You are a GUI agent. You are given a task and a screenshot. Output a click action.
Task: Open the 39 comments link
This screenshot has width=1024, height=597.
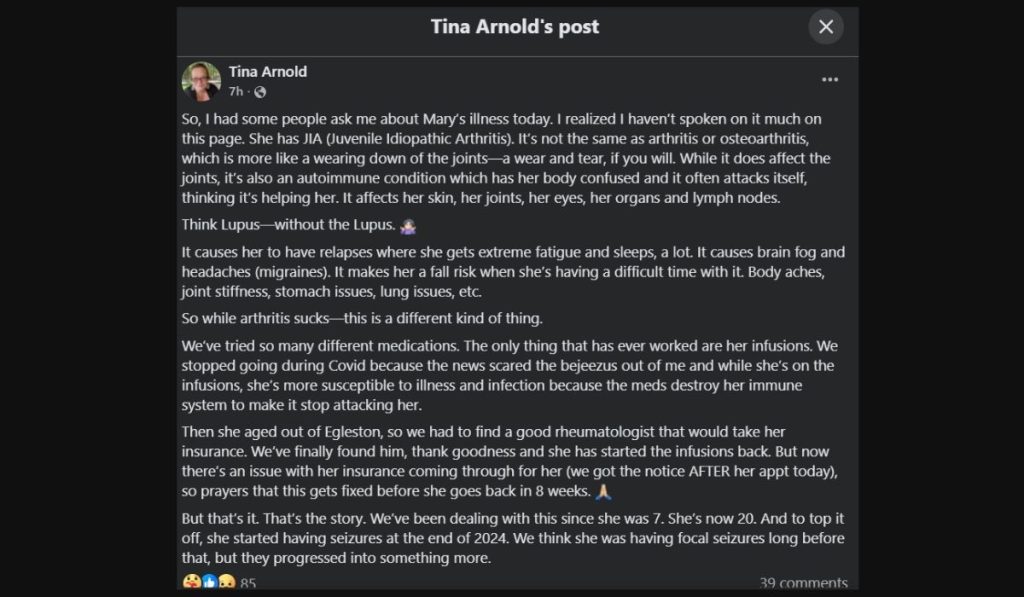[803, 583]
